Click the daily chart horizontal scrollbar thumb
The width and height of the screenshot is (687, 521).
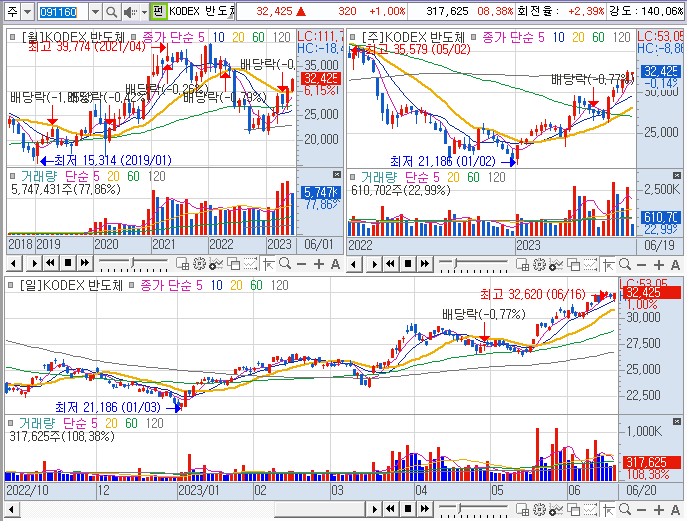coord(320,509)
